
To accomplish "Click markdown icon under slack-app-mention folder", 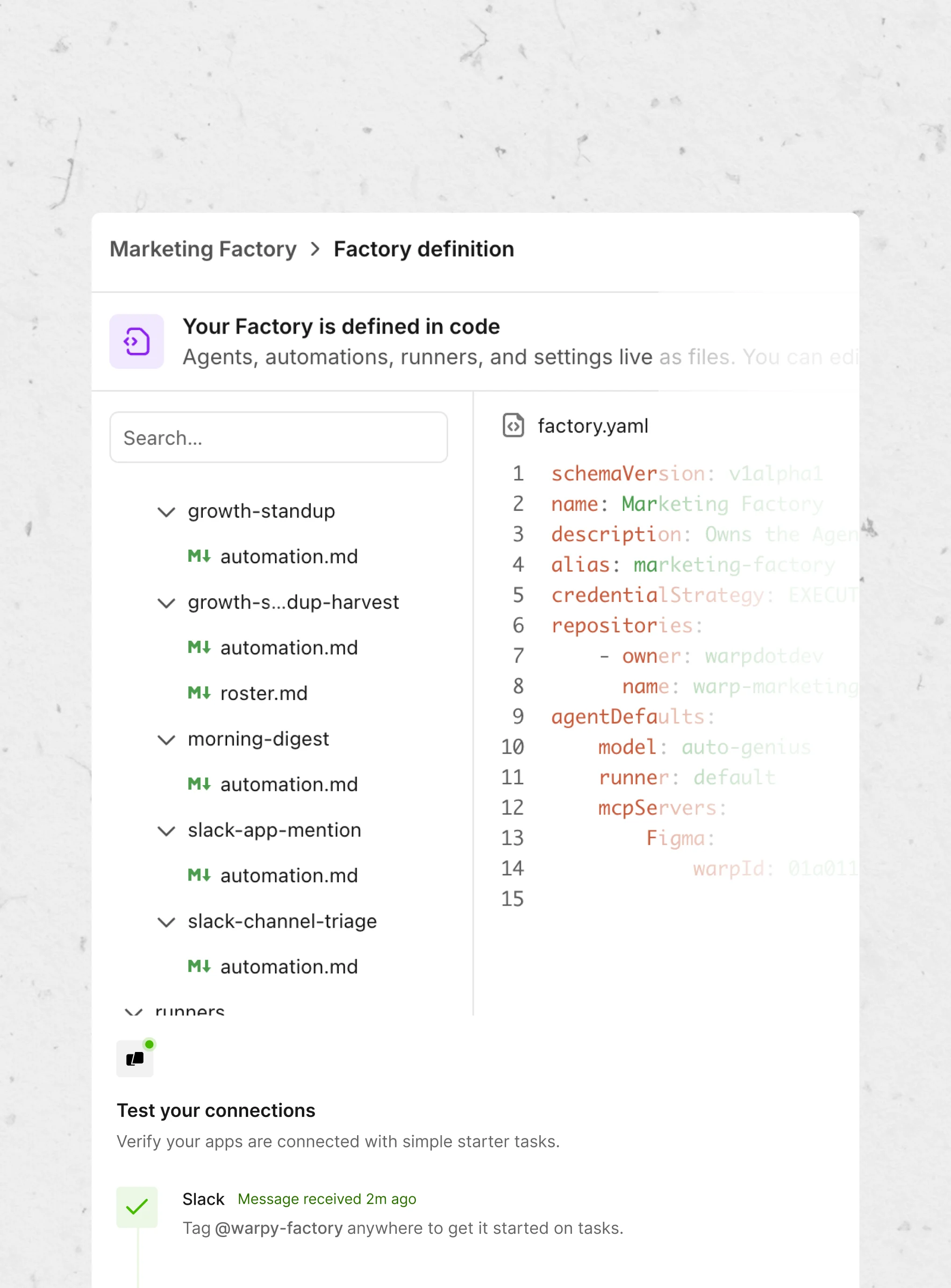I will tap(199, 875).
